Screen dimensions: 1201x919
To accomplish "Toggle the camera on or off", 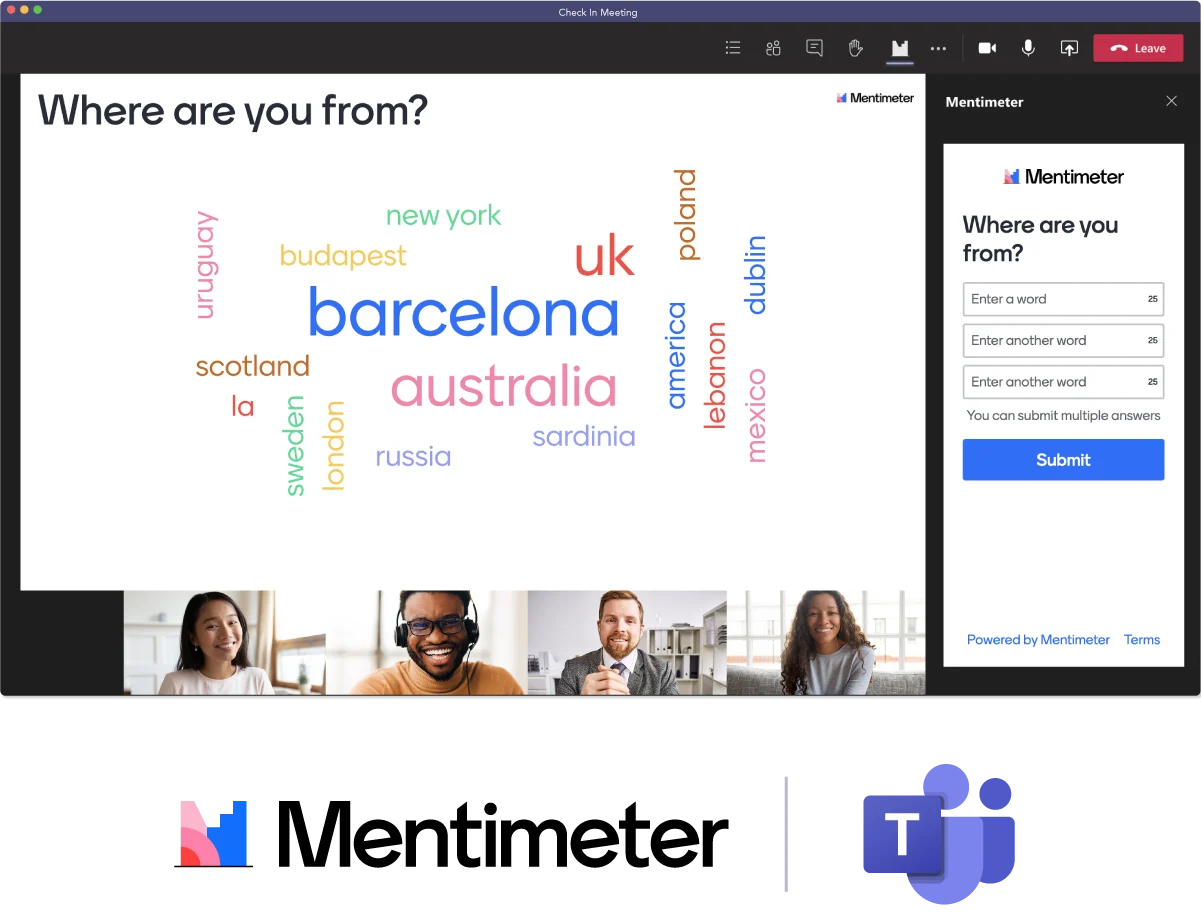I will pyautogui.click(x=988, y=48).
